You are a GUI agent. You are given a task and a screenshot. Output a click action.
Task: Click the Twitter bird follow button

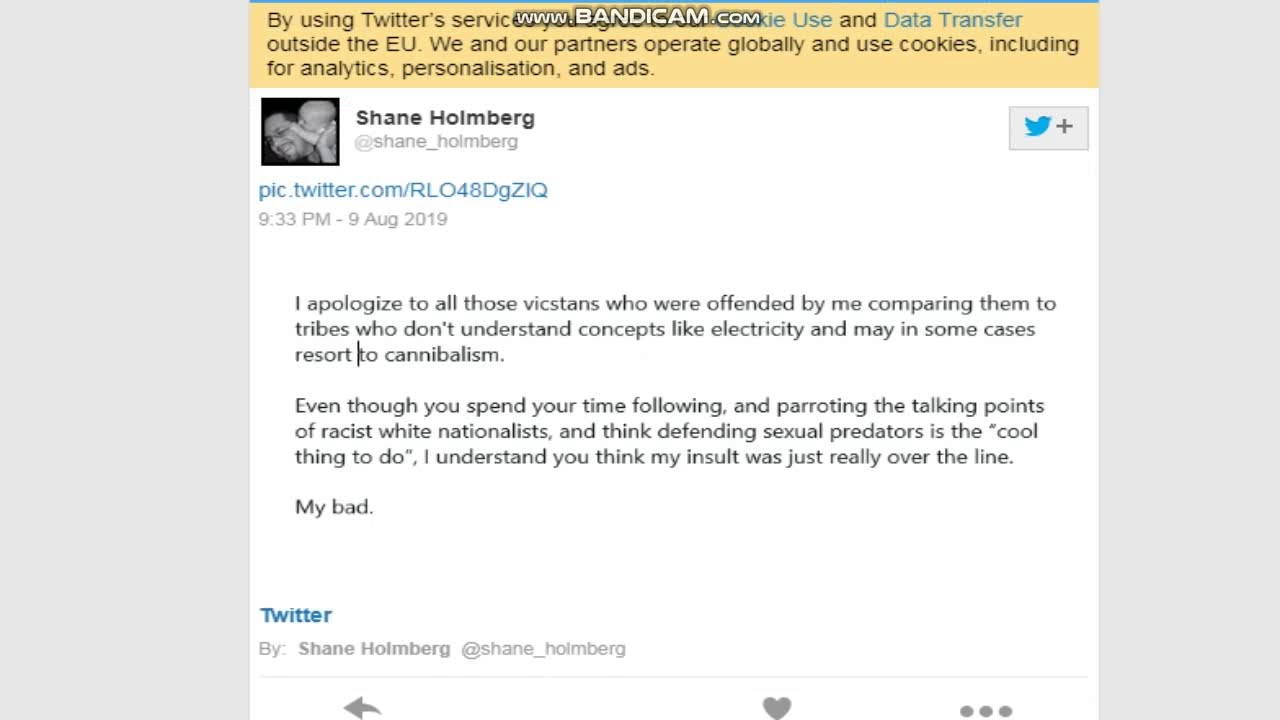[1048, 127]
